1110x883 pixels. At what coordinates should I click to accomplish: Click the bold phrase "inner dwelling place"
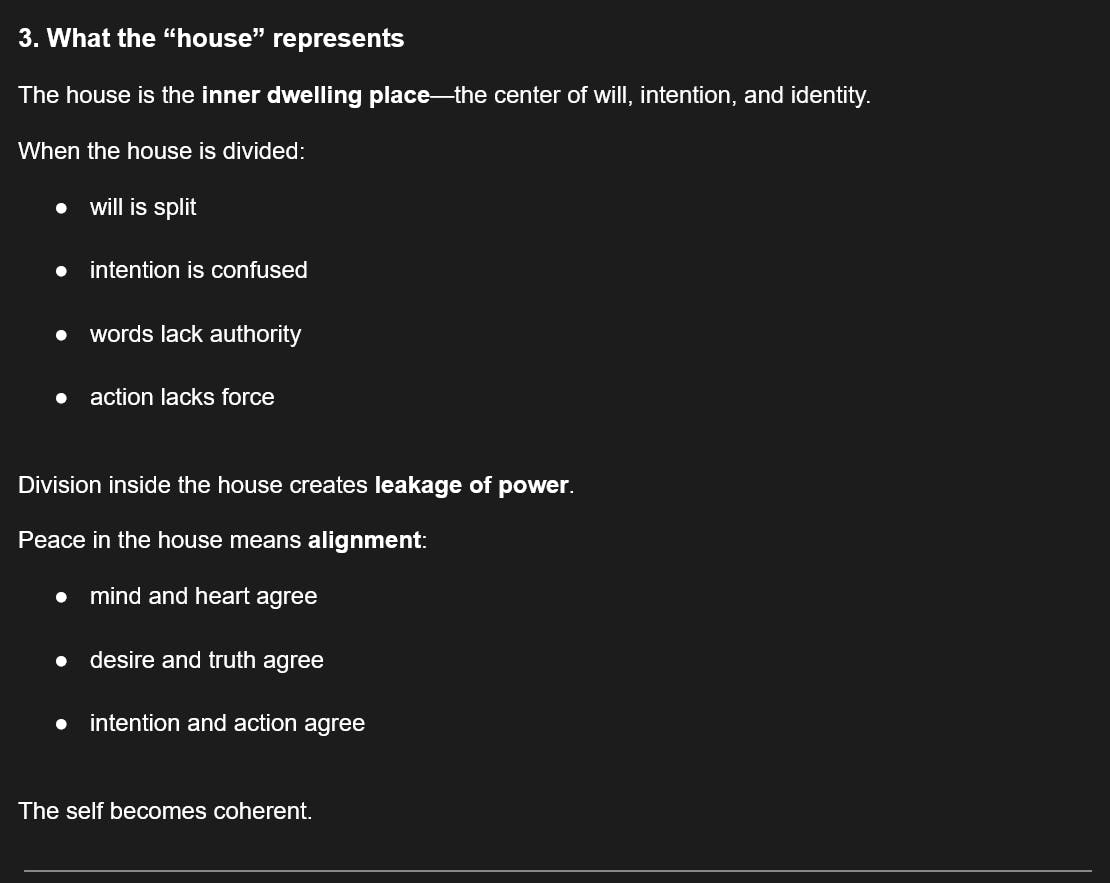click(315, 96)
